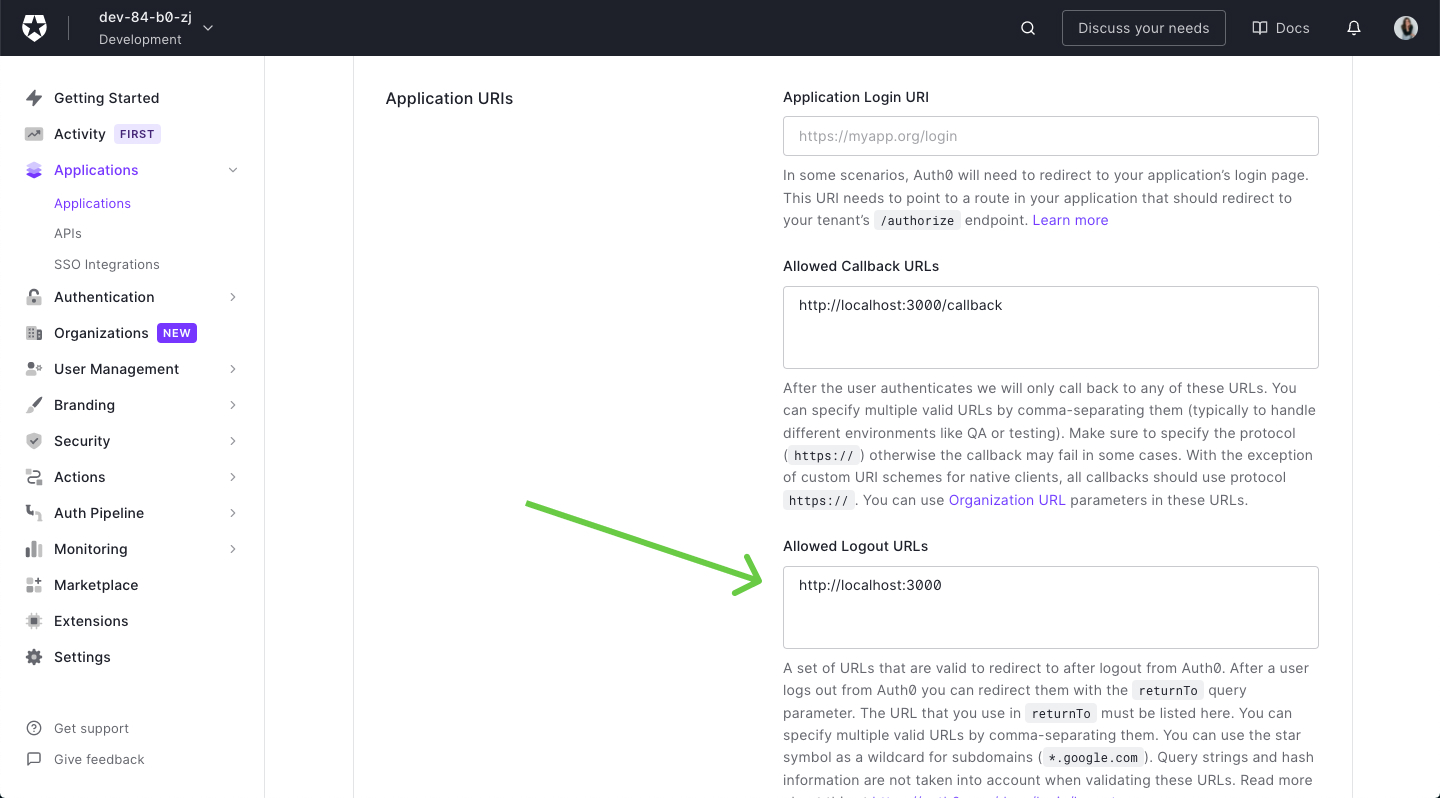Open the Monitoring bar-chart icon
Image resolution: width=1440 pixels, height=798 pixels.
pyautogui.click(x=33, y=548)
